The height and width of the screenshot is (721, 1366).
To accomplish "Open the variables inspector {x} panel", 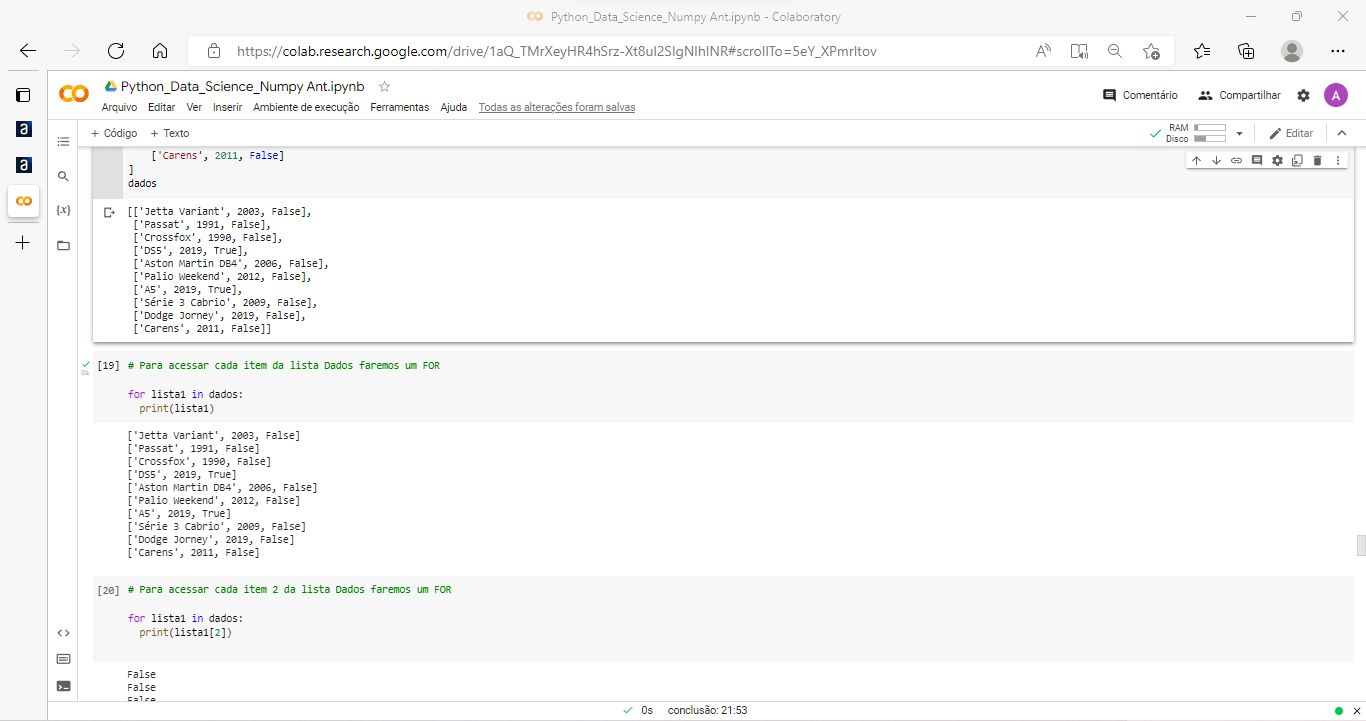I will point(63,210).
